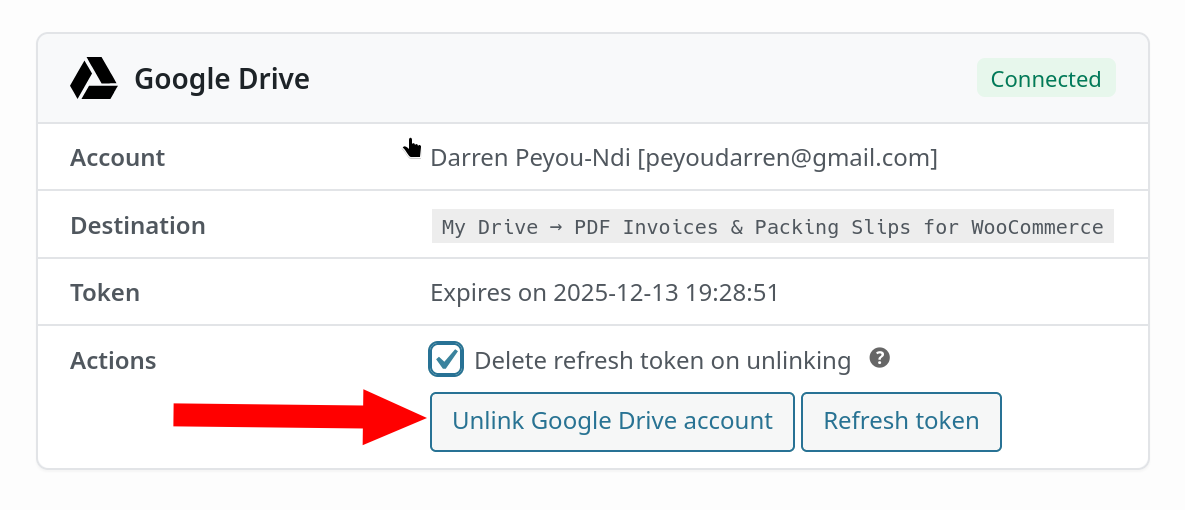Click the green Connected status badge

(x=1045, y=79)
